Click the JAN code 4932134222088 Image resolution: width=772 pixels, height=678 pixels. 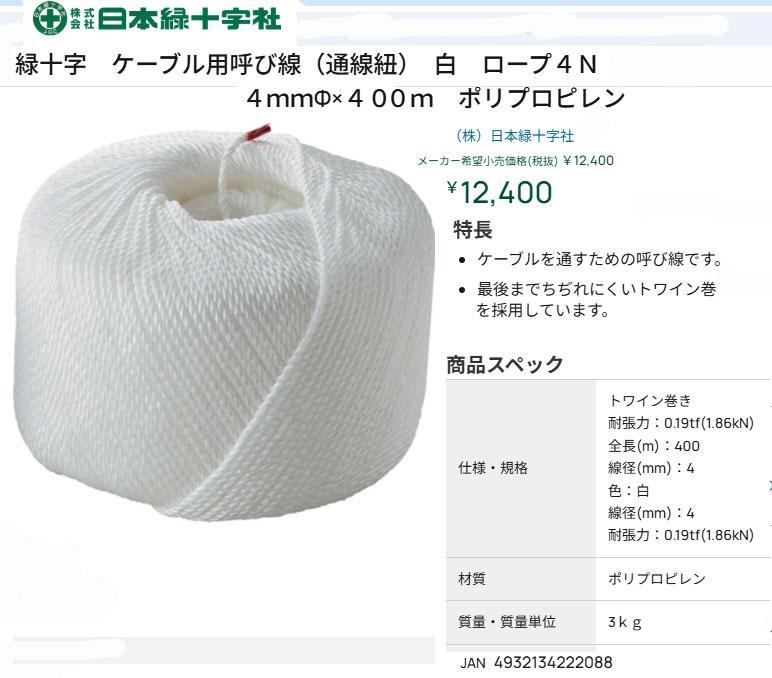[536, 663]
